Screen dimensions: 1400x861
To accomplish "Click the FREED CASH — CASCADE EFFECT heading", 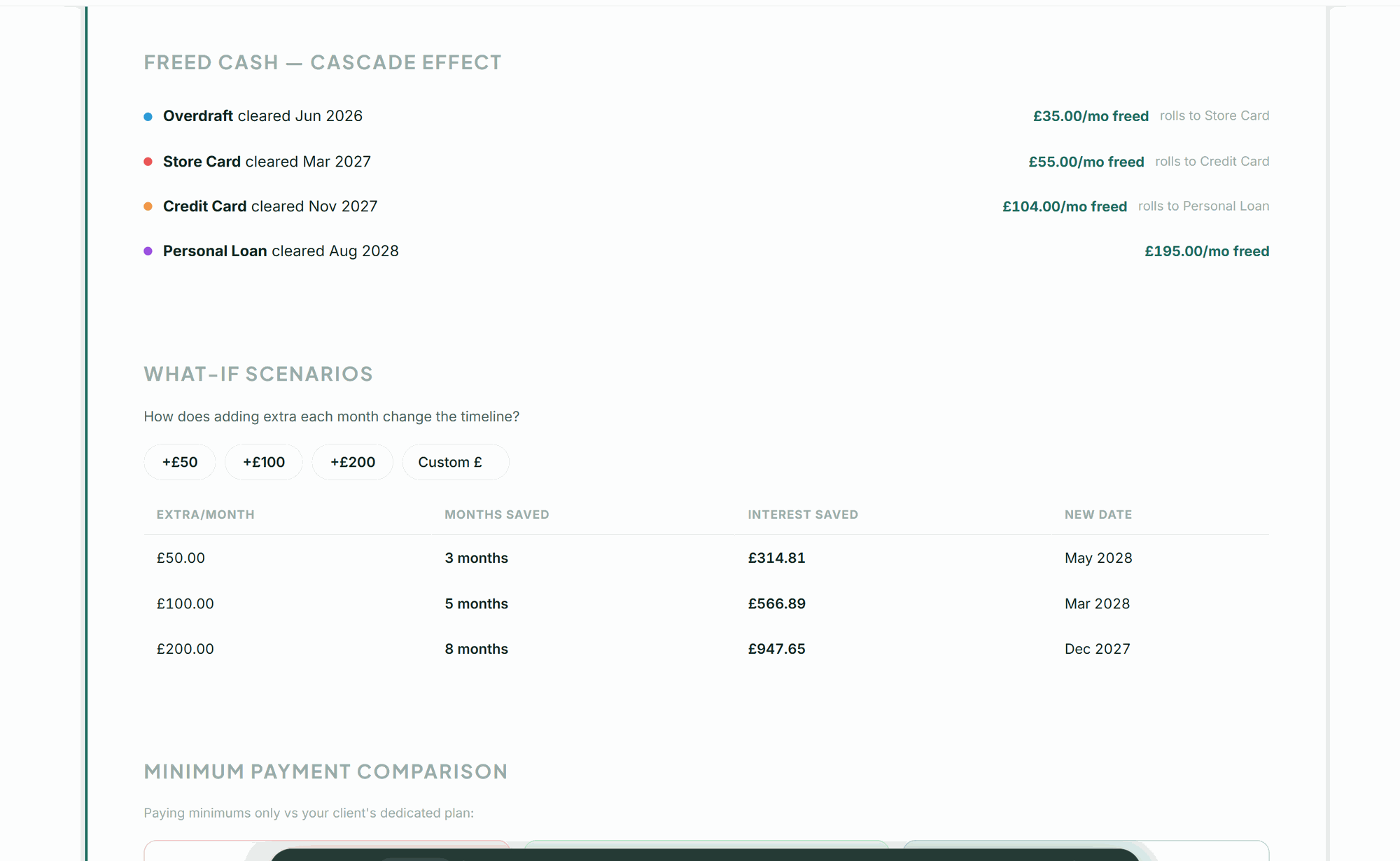I will [322, 62].
